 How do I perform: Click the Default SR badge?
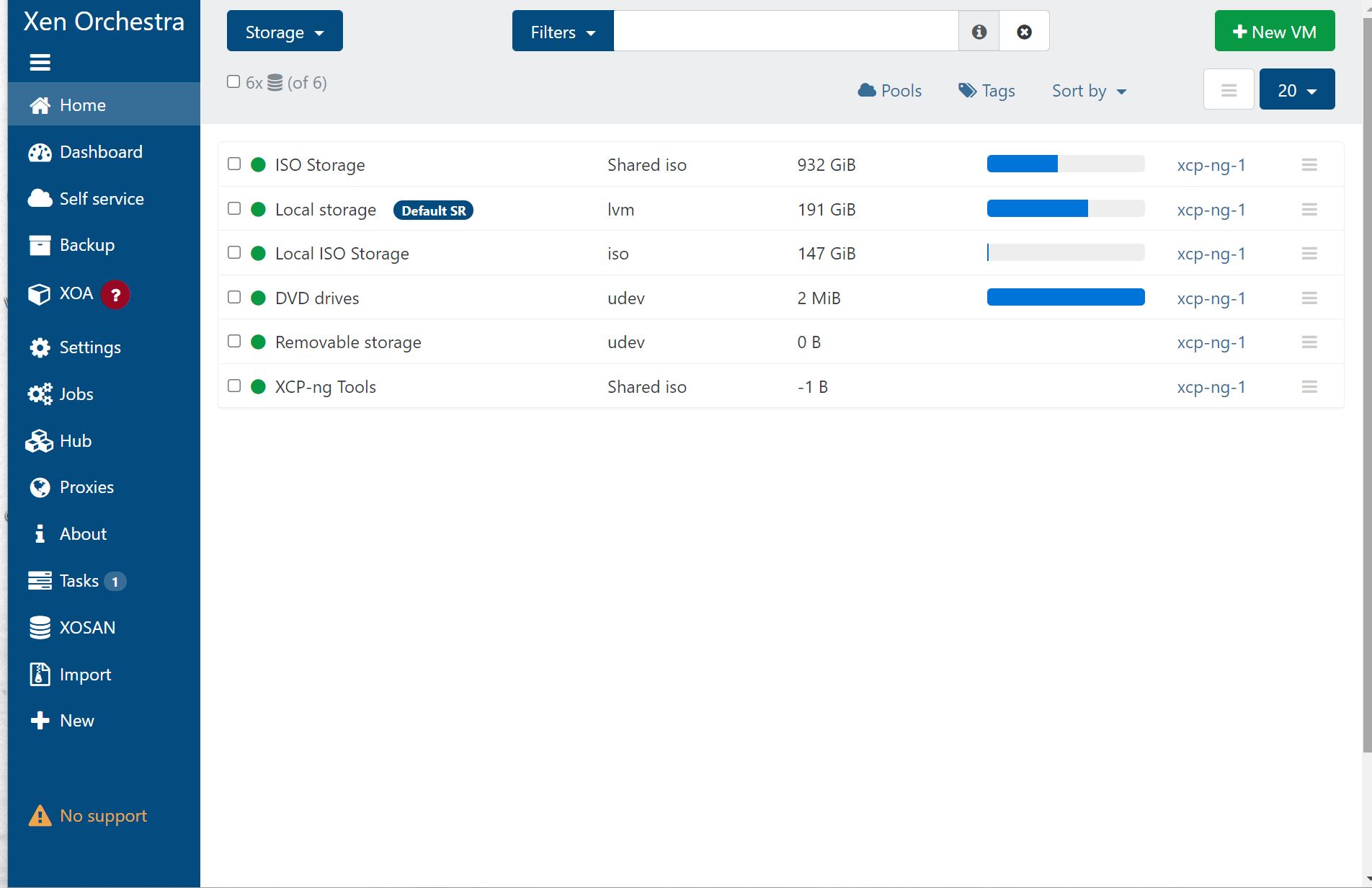(433, 210)
